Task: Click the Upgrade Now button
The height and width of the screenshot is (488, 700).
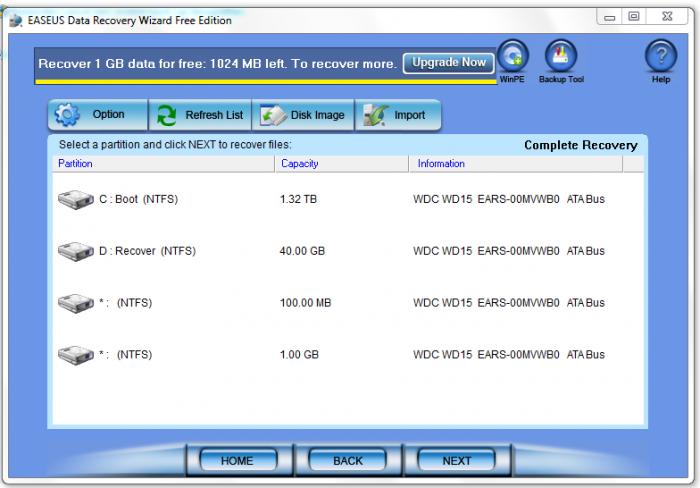Action: (449, 63)
